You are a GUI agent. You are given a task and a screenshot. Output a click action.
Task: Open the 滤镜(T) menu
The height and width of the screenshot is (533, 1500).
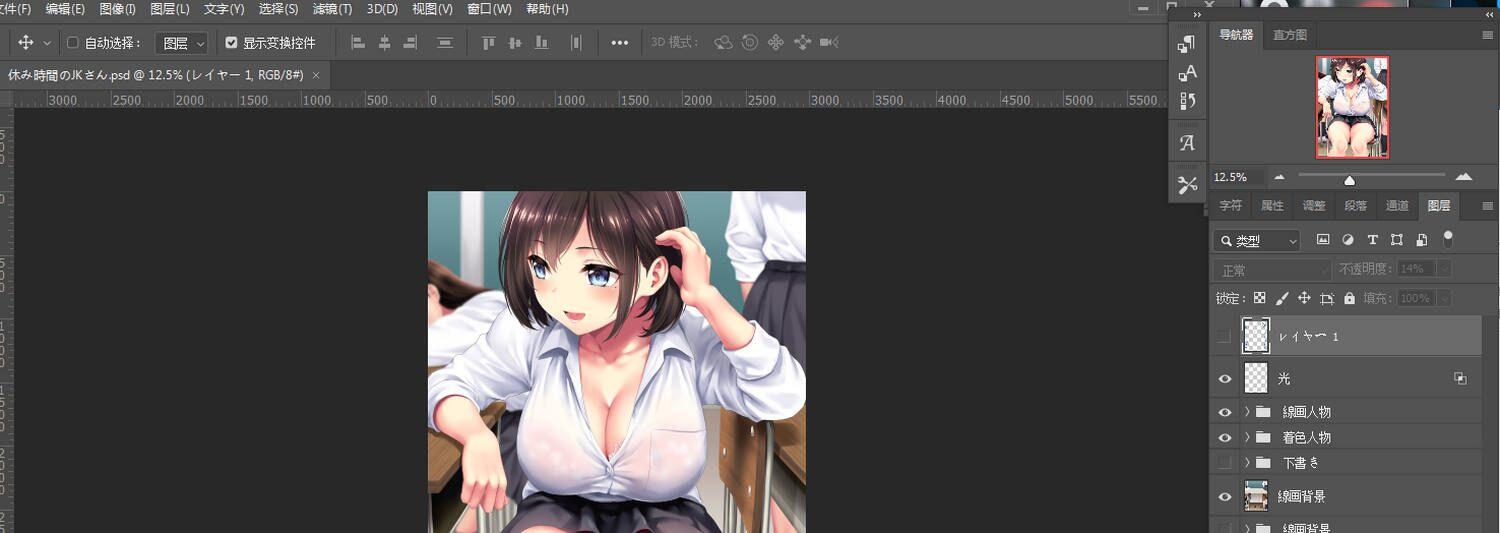(332, 9)
